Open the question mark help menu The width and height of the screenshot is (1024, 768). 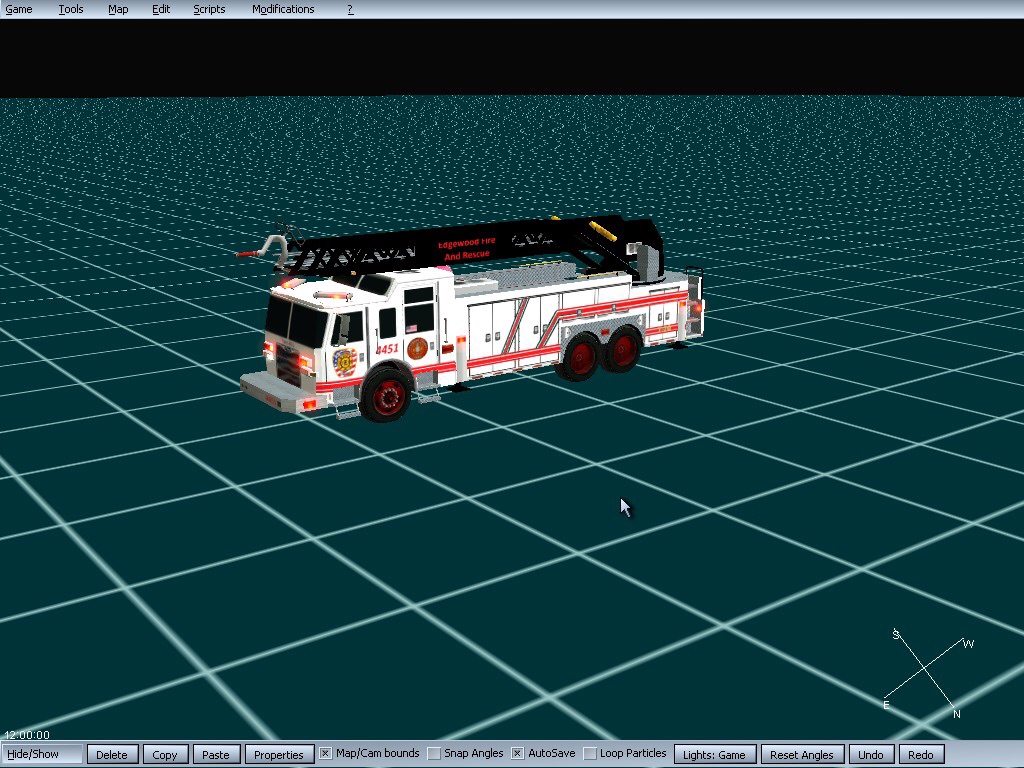pos(350,9)
